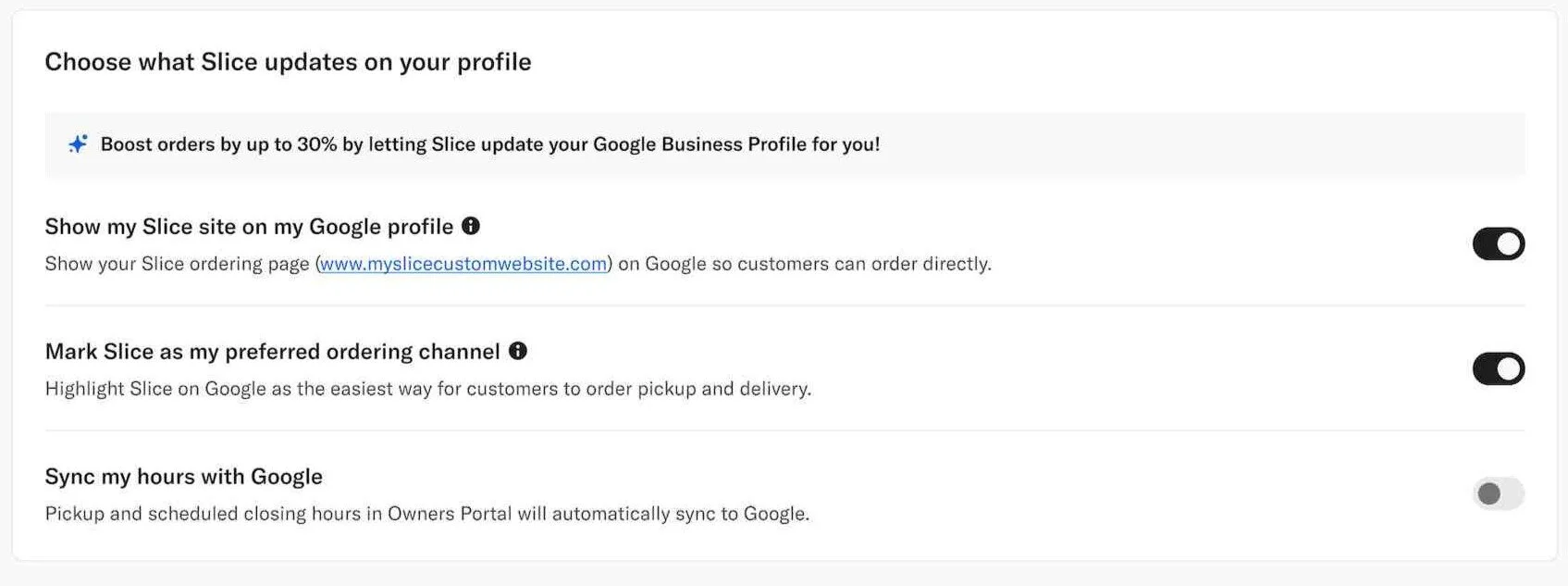Click the Show my Slice site label
The width and height of the screenshot is (1568, 586).
[x=249, y=227]
